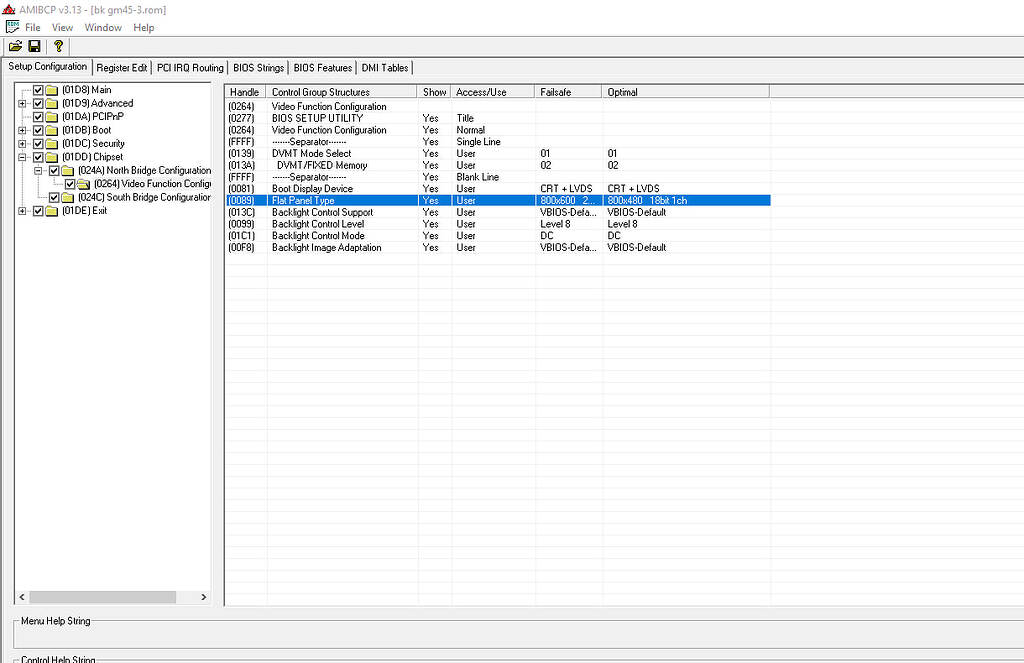This screenshot has width=1024, height=663.
Task: Toggle the (024A) North Bridge Configuration checkbox
Action: point(52,170)
